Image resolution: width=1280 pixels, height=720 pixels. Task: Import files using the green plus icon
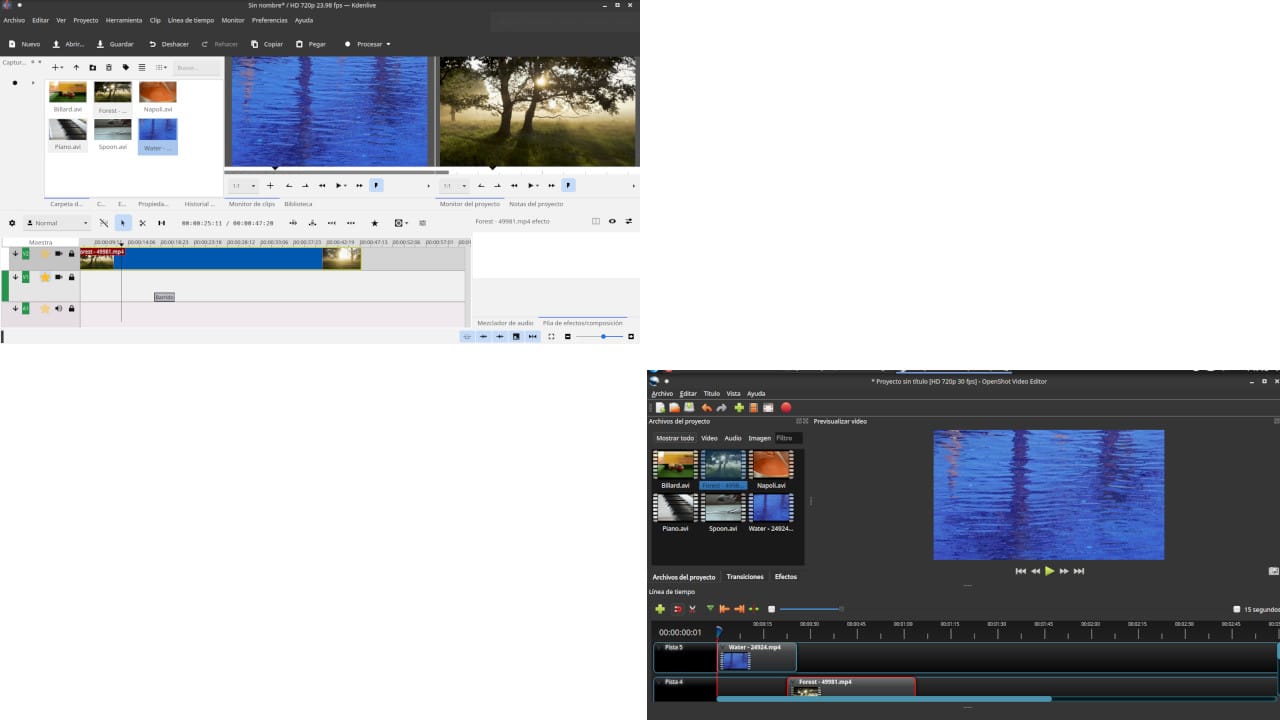(738, 408)
